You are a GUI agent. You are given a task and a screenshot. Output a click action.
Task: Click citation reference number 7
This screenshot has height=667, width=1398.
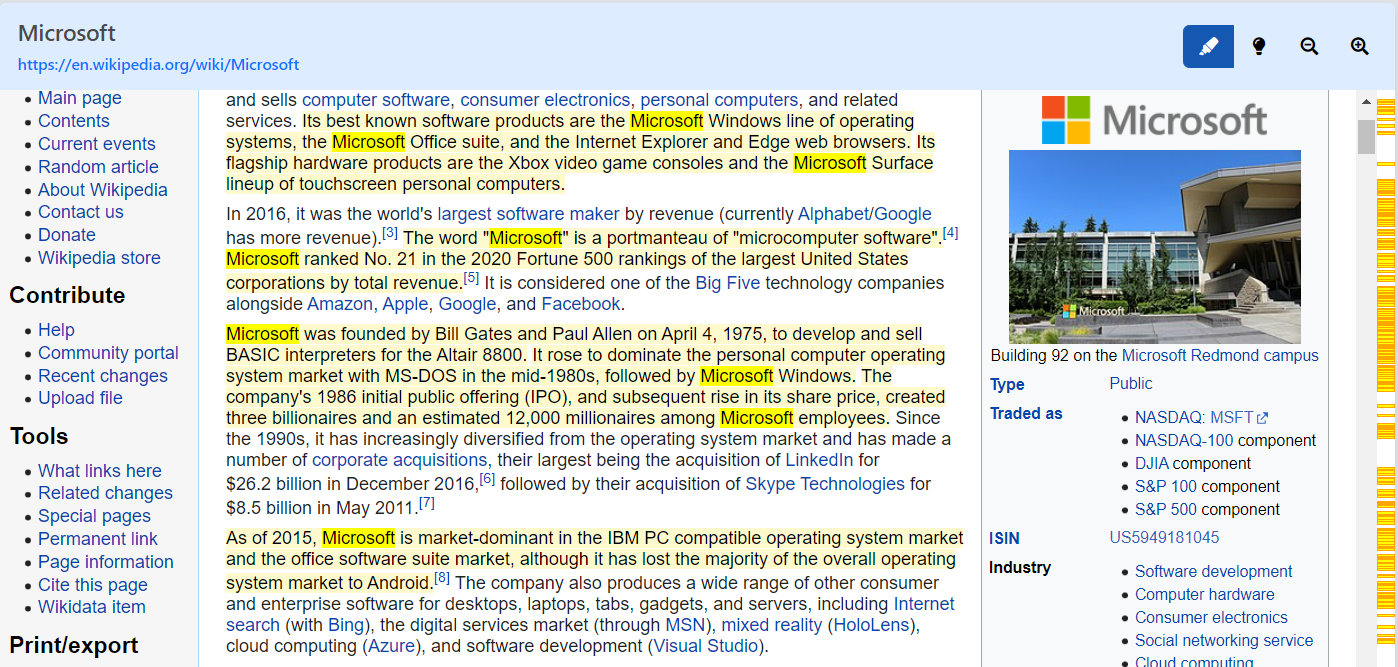(427, 503)
